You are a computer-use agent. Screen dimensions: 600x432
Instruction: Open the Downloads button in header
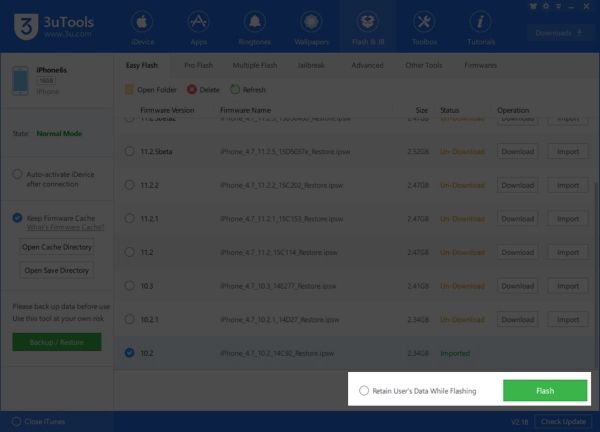click(559, 33)
